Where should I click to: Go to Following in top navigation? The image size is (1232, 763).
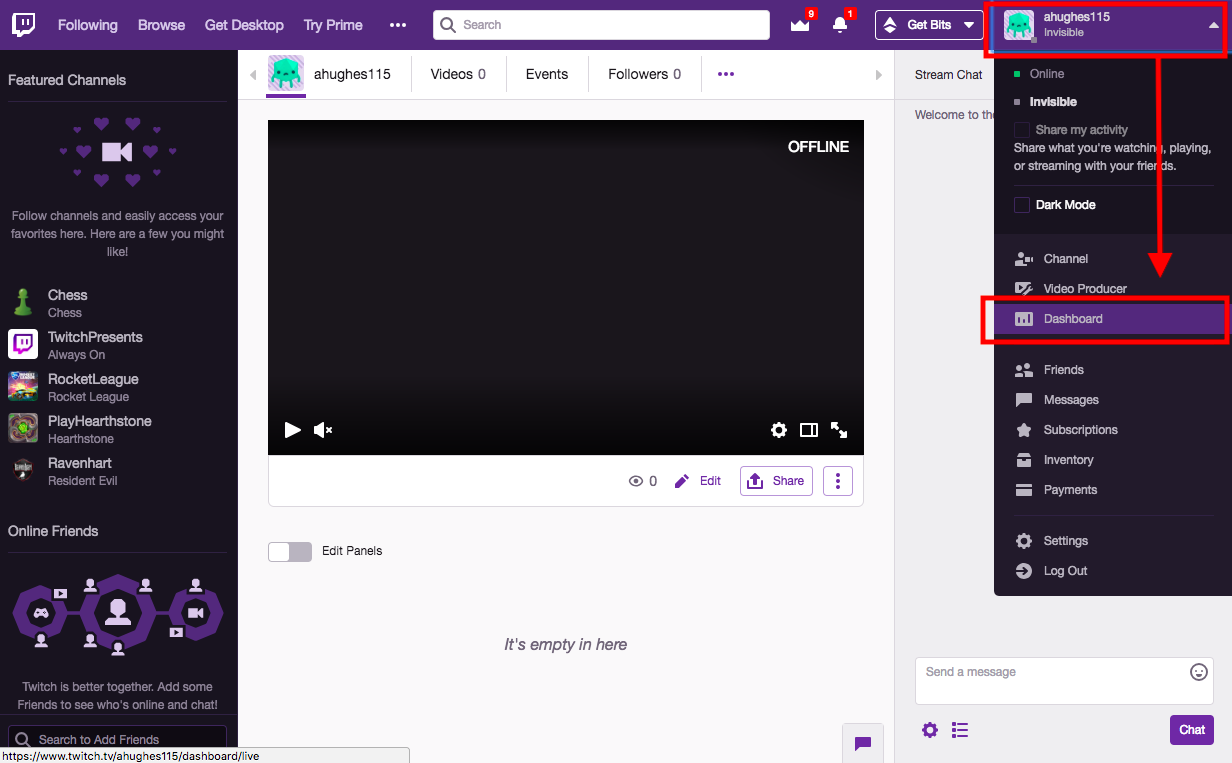87,25
